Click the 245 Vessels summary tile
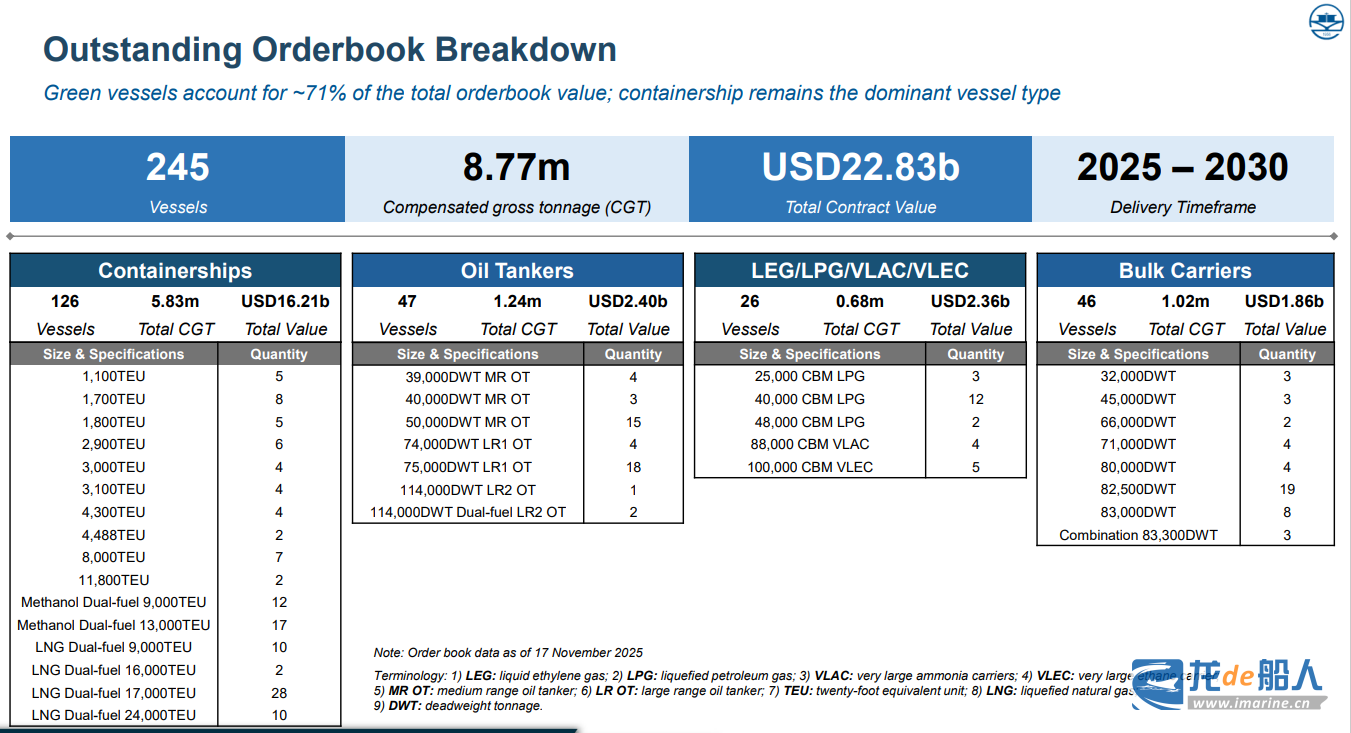This screenshot has width=1351, height=733. pos(178,179)
